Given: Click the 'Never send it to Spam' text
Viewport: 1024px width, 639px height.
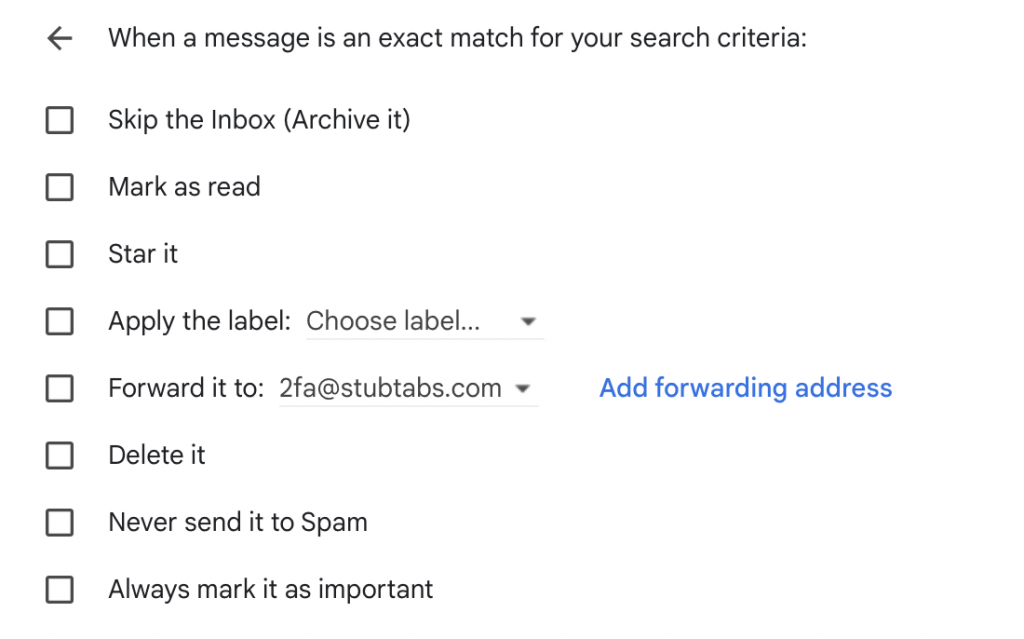Looking at the screenshot, I should (238, 522).
